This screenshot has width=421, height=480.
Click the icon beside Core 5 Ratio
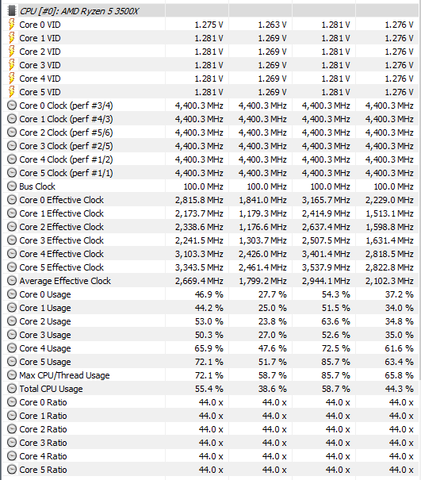pyautogui.click(x=12, y=470)
